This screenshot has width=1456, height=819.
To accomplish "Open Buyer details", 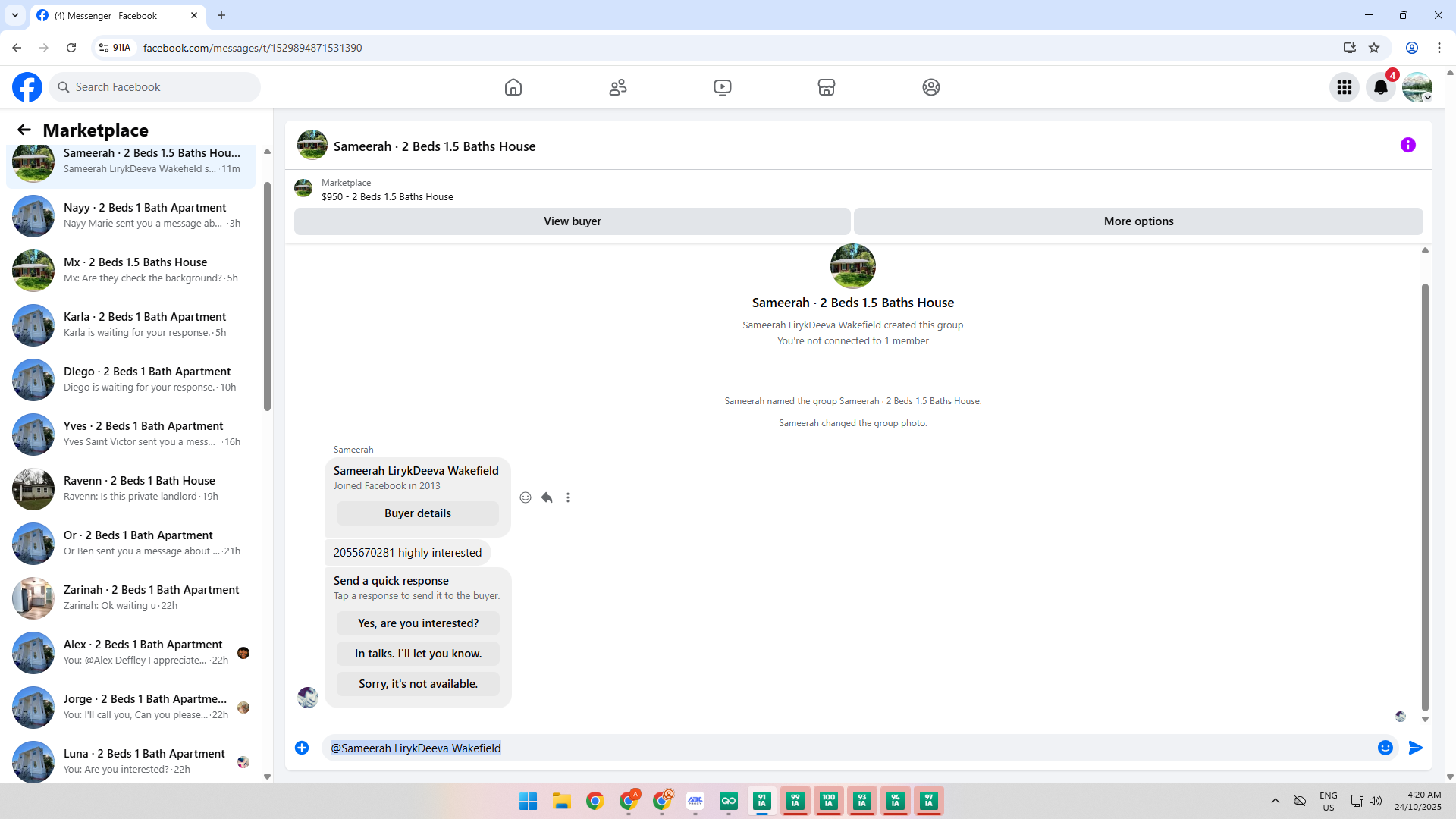I will [418, 513].
